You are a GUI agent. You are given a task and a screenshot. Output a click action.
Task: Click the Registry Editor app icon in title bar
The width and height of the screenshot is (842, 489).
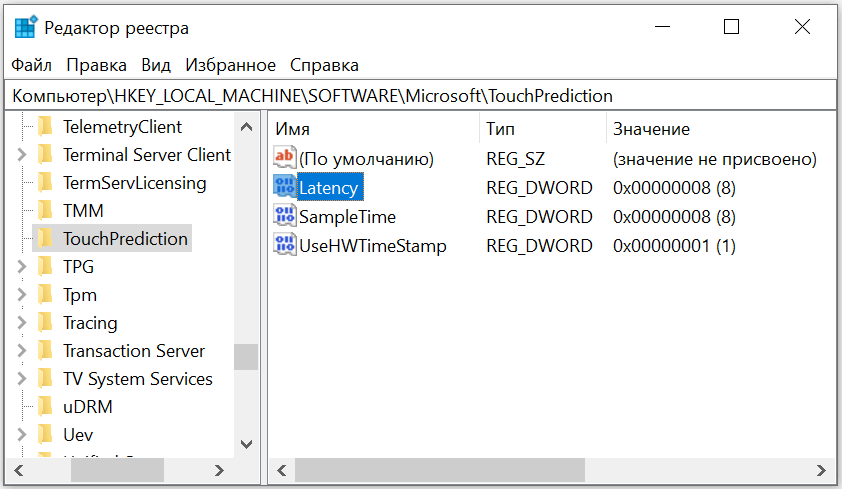[x=26, y=27]
